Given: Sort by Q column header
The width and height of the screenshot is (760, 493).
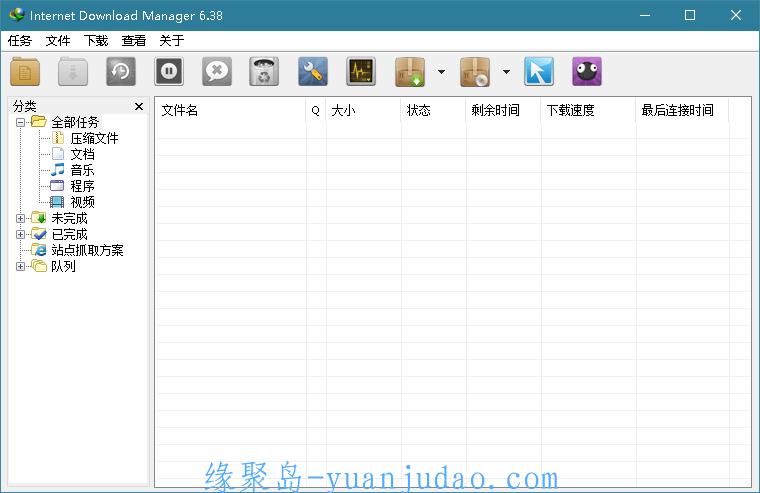Looking at the screenshot, I should 316,111.
